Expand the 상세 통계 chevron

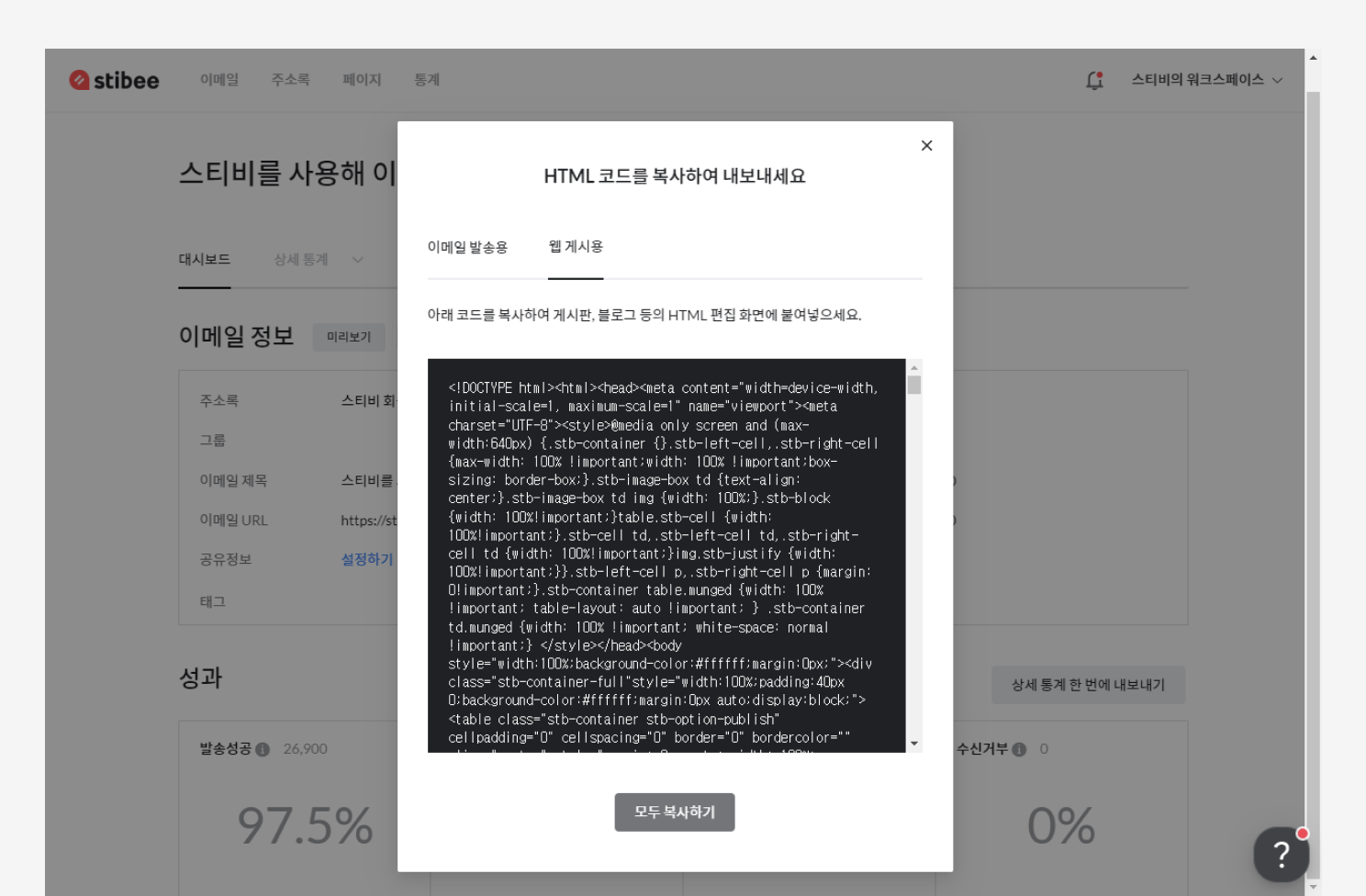pos(358,260)
